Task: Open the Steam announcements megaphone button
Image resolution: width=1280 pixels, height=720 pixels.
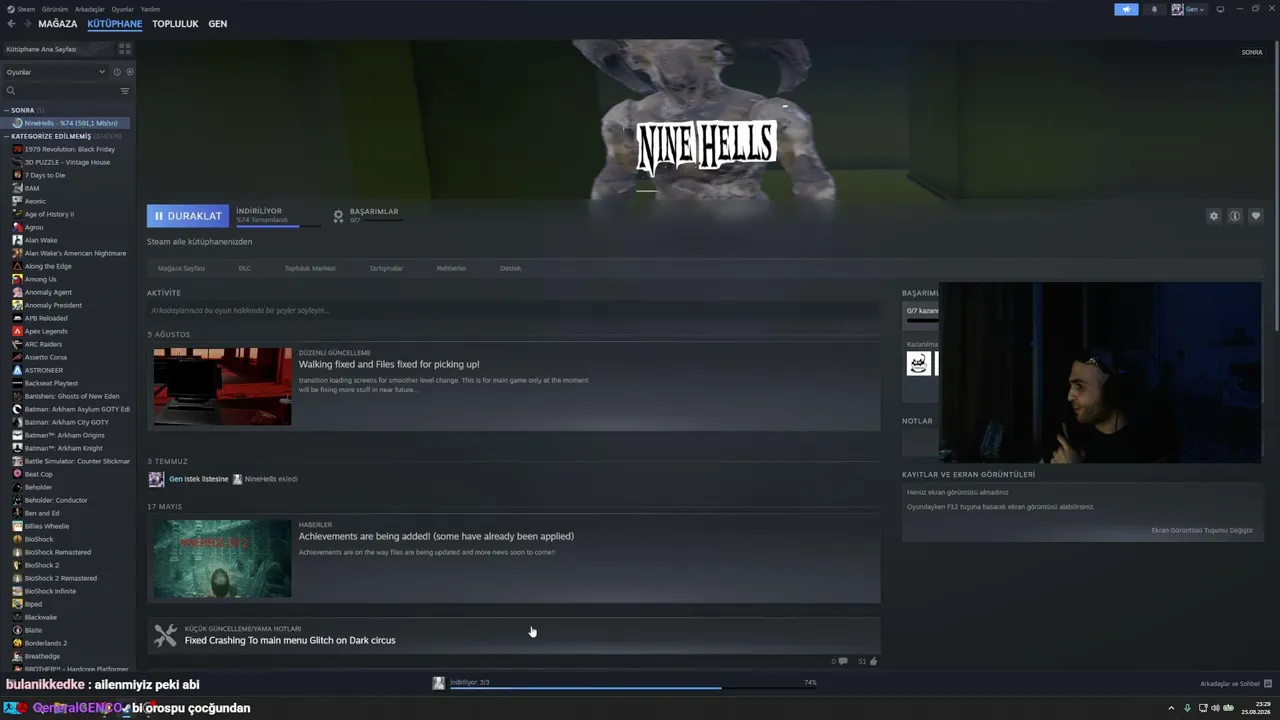Action: tap(1126, 9)
